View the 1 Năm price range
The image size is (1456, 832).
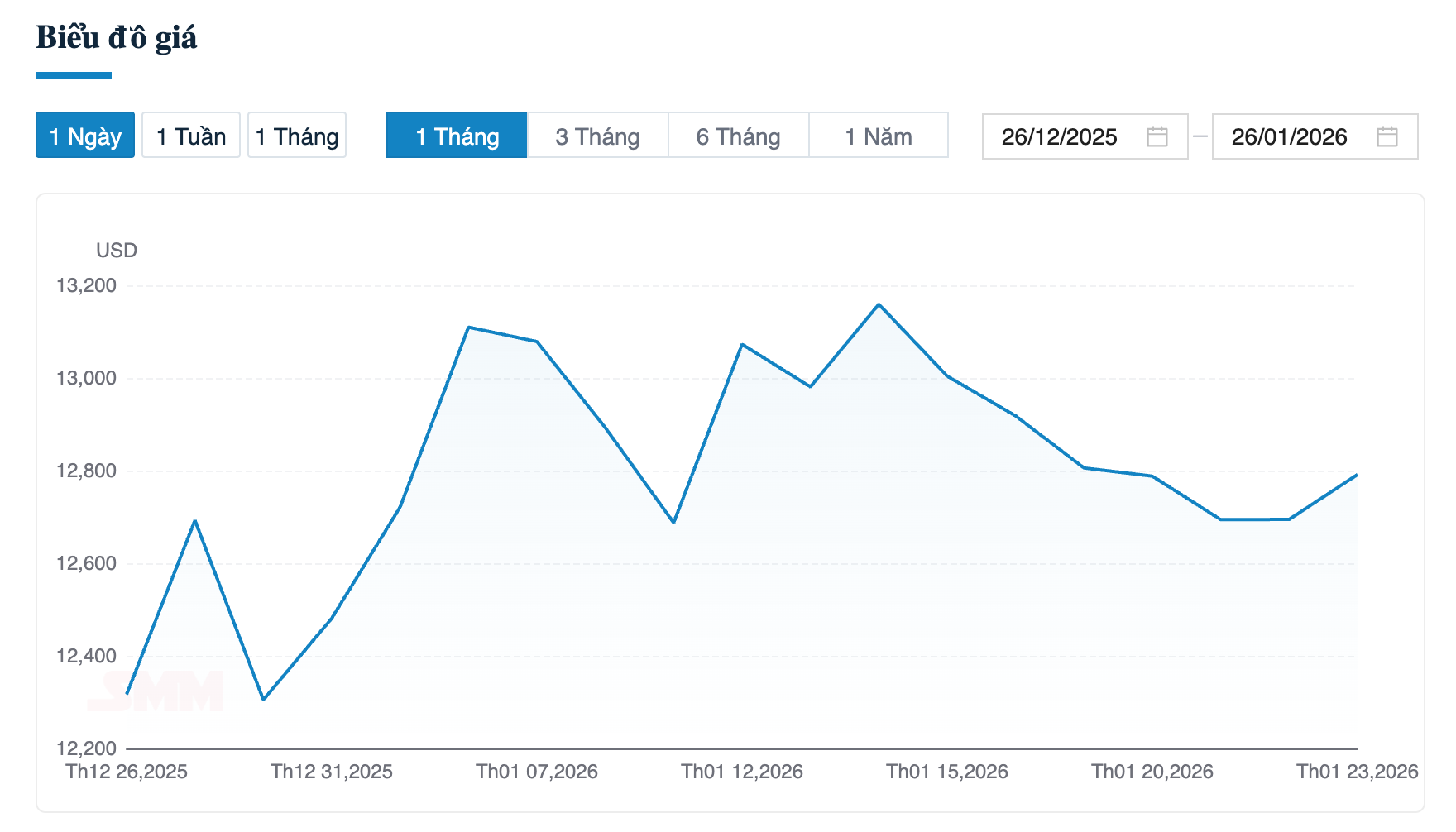[878, 136]
